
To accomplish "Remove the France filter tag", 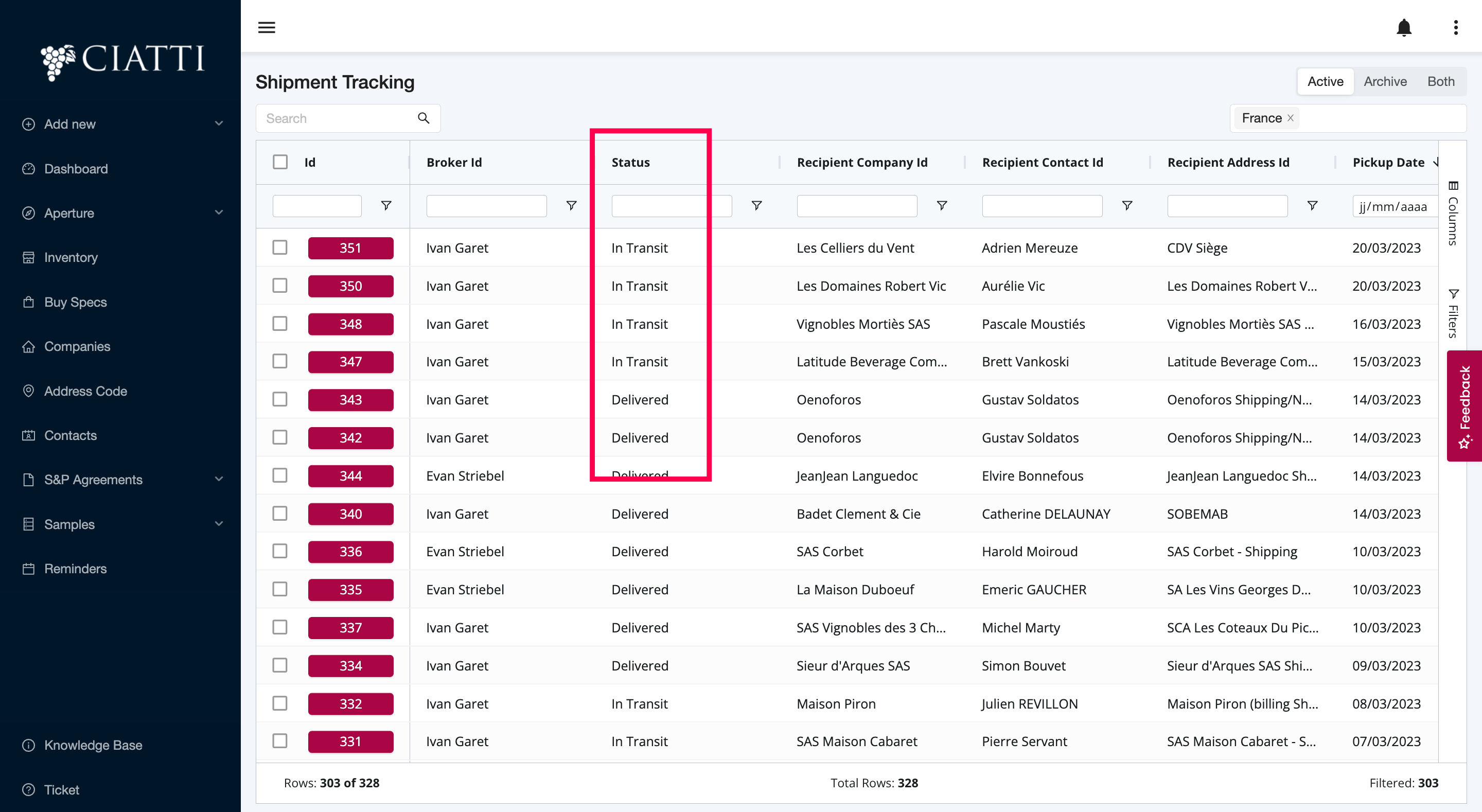I will 1291,118.
